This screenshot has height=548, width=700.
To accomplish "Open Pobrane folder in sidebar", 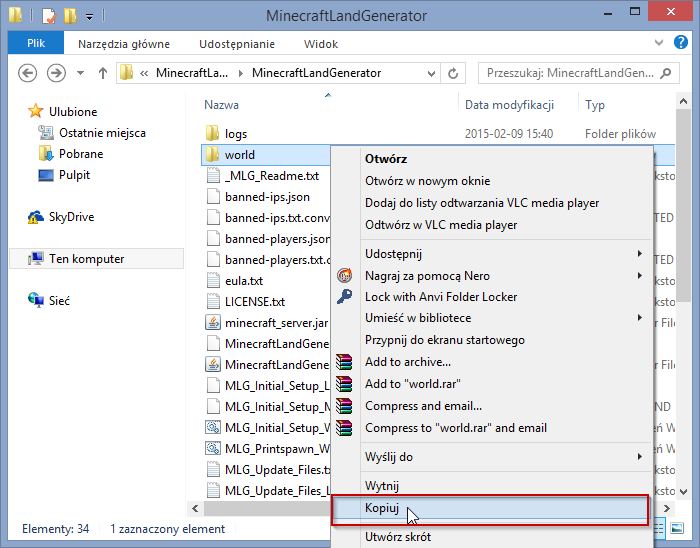I will click(x=81, y=154).
